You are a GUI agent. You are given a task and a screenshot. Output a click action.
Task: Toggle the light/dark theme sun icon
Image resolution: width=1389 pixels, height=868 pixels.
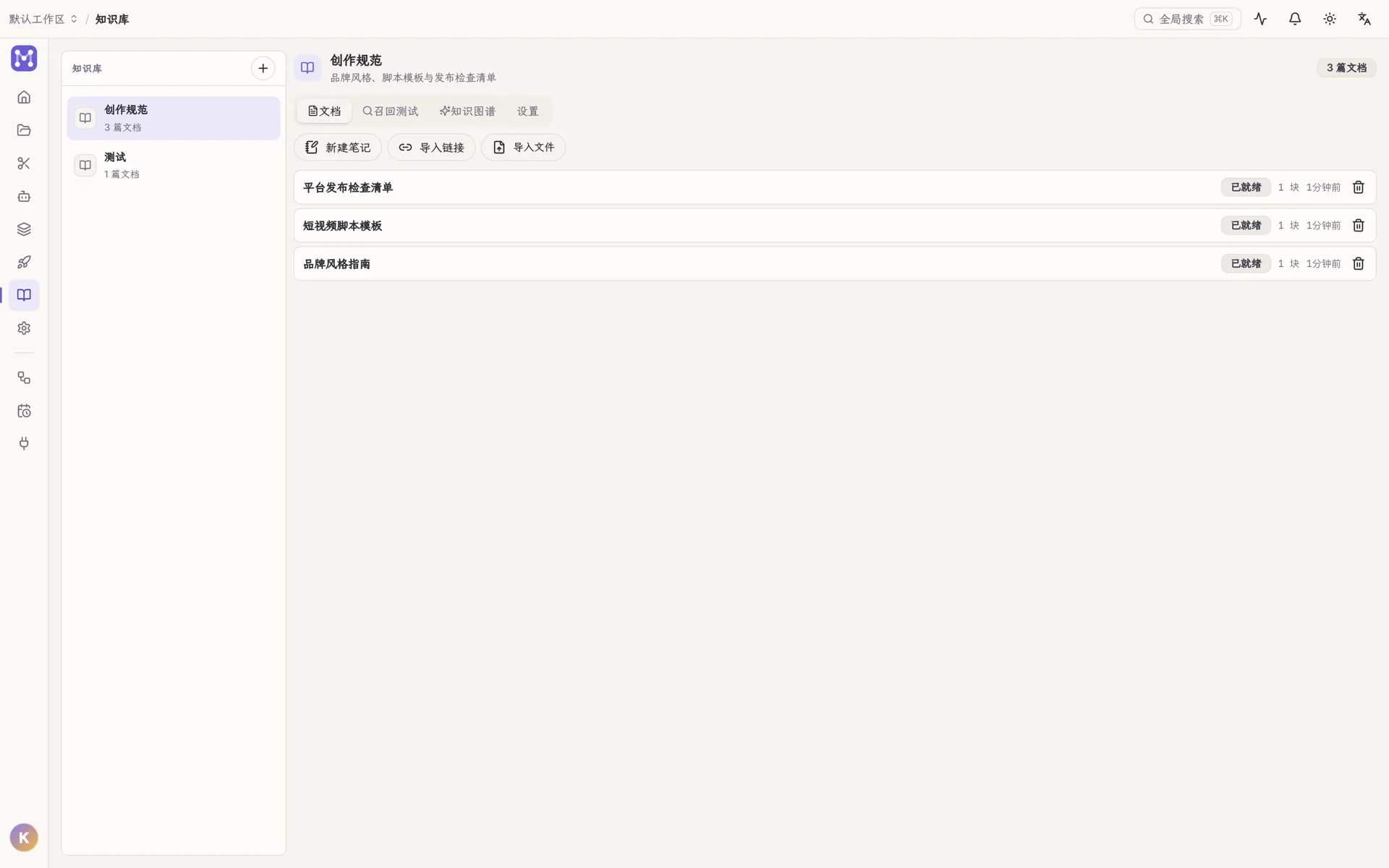point(1330,19)
